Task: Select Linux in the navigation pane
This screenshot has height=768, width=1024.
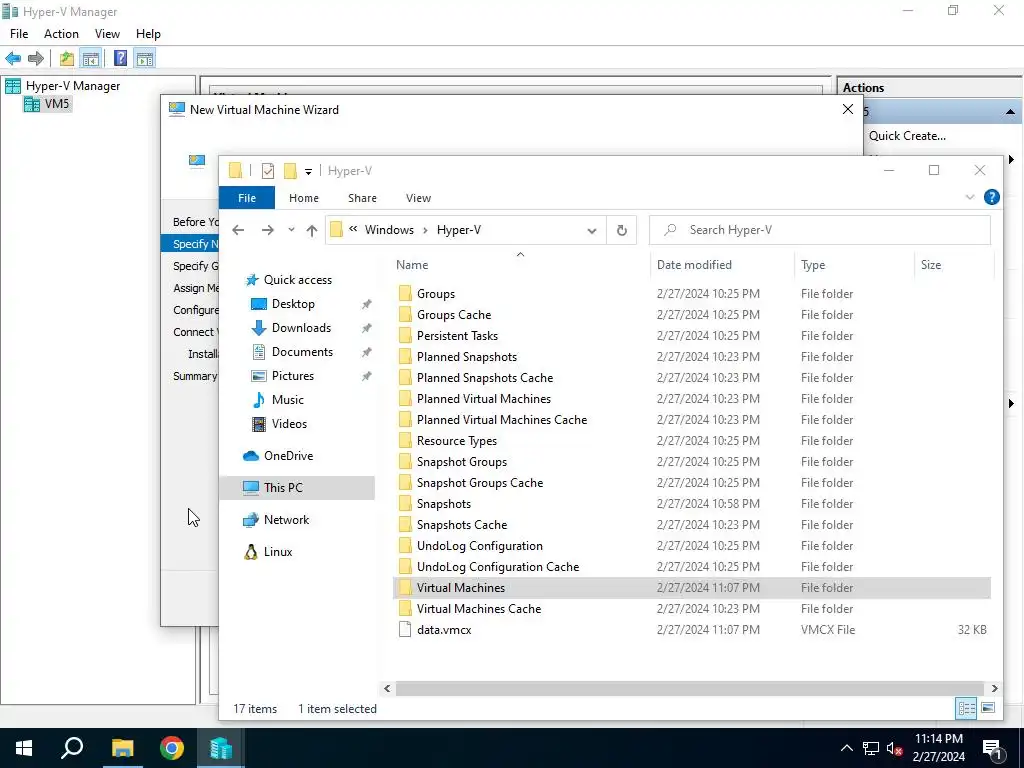Action: [x=278, y=552]
